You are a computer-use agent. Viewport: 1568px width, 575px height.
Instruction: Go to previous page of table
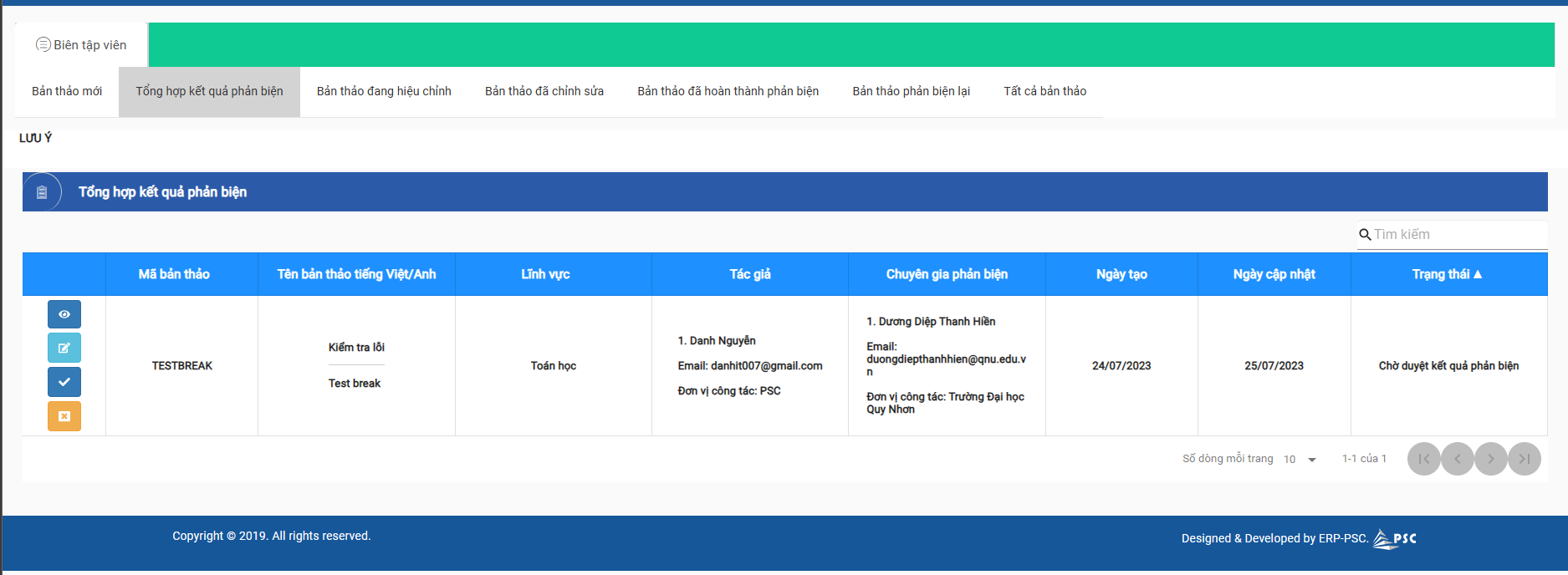[x=1457, y=459]
